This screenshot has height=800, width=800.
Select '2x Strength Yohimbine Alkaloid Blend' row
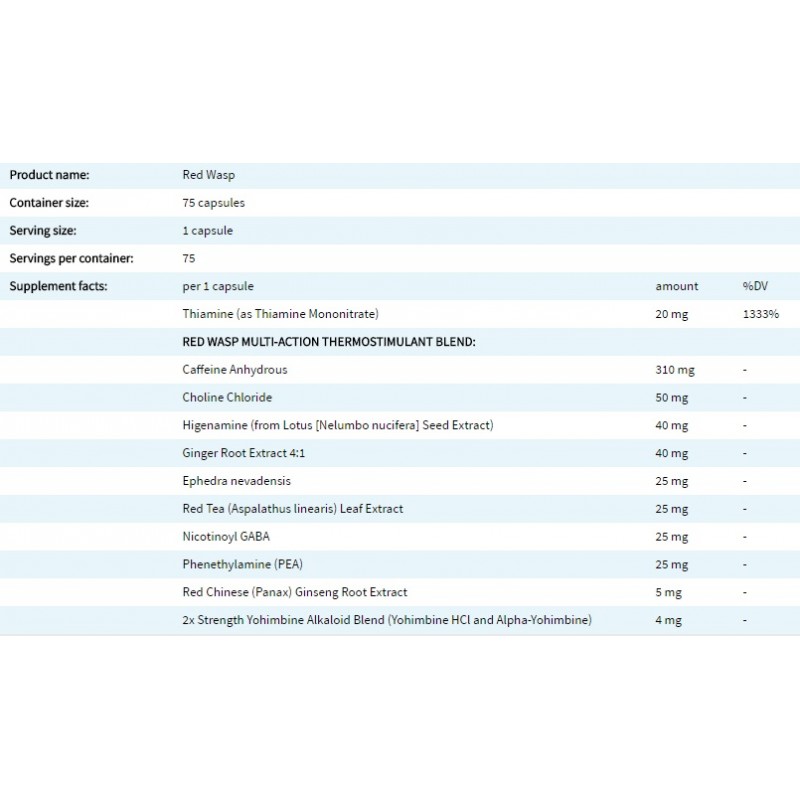(400, 620)
